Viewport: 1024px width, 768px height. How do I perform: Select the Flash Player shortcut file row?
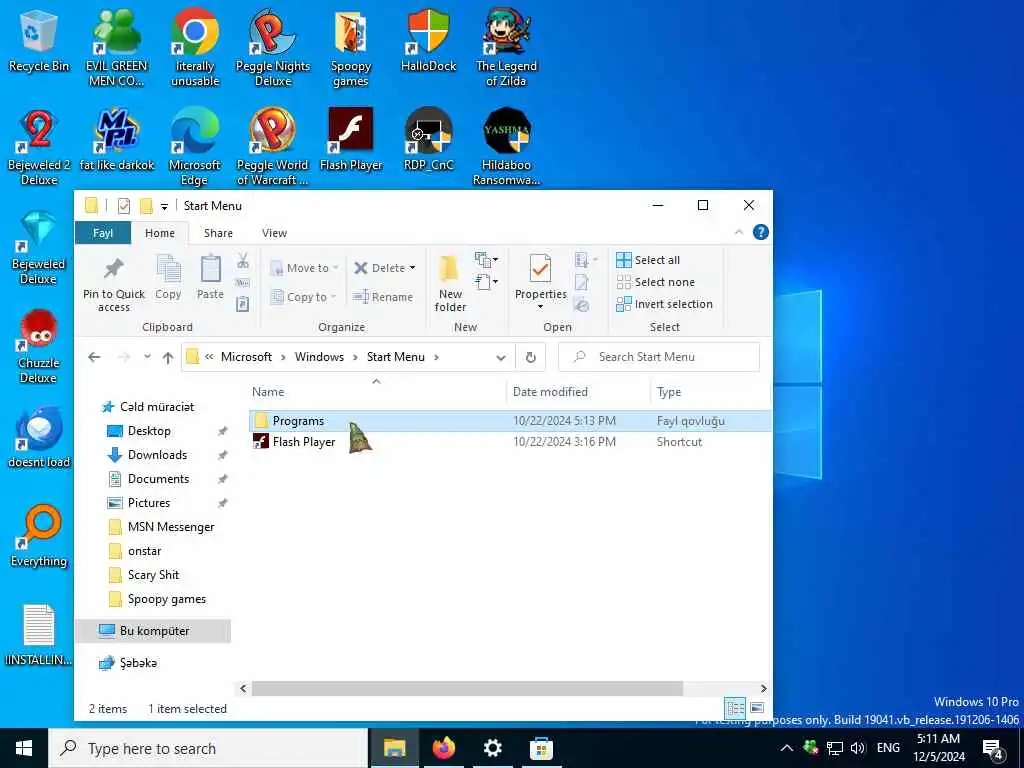tap(510, 442)
